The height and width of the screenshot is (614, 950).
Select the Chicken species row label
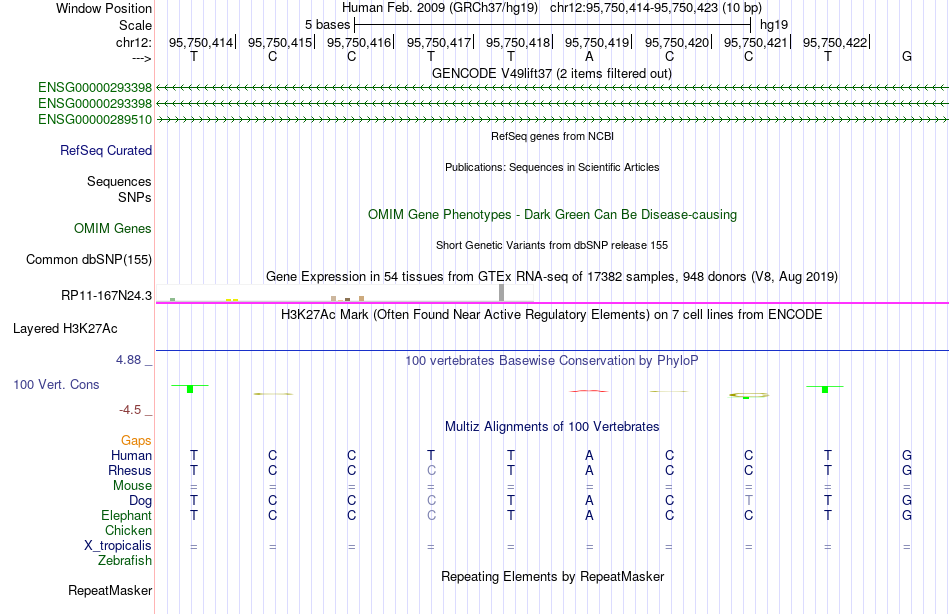pyautogui.click(x=128, y=530)
